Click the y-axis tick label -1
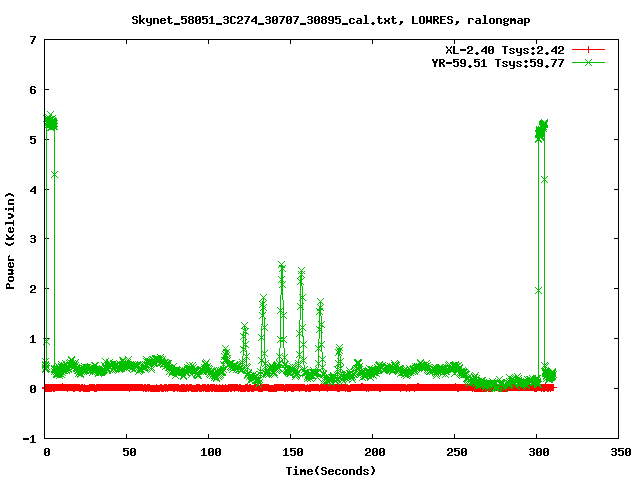640x480 pixels. [x=29, y=439]
